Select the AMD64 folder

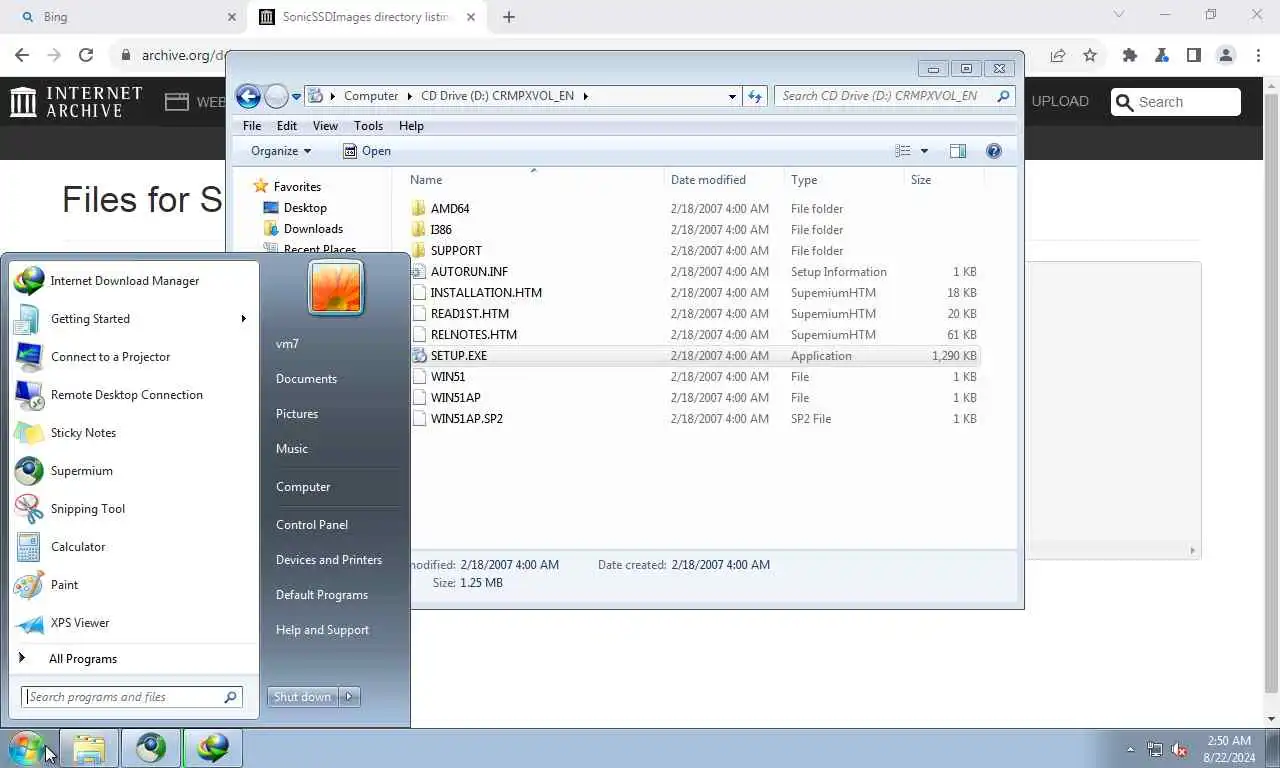point(695,209)
